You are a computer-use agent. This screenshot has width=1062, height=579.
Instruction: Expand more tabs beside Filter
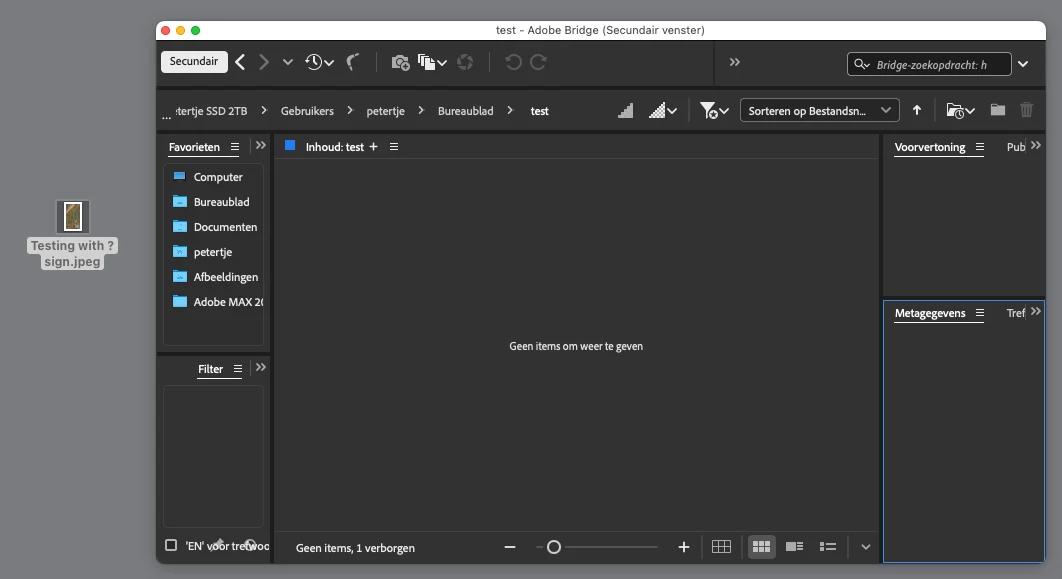click(x=261, y=368)
